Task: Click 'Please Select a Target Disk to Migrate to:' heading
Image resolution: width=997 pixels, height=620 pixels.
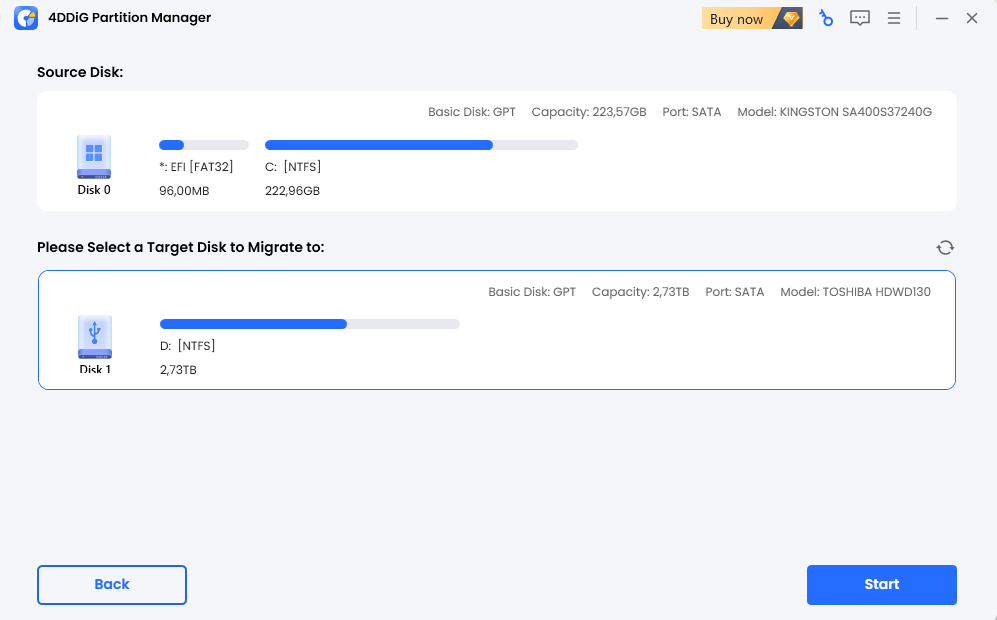Action: (x=181, y=247)
